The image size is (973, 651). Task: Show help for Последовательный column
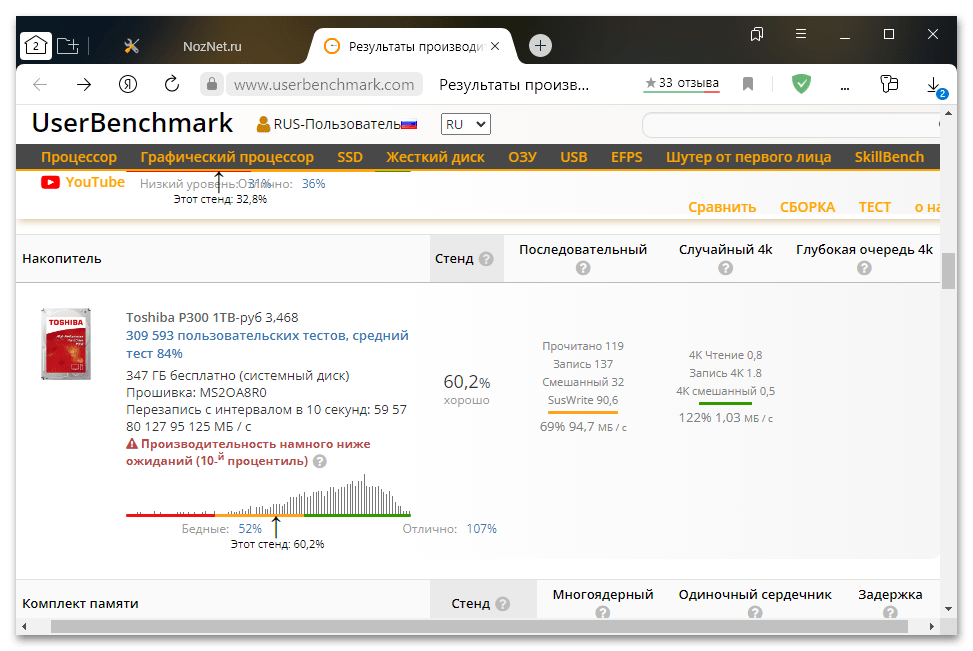583,268
